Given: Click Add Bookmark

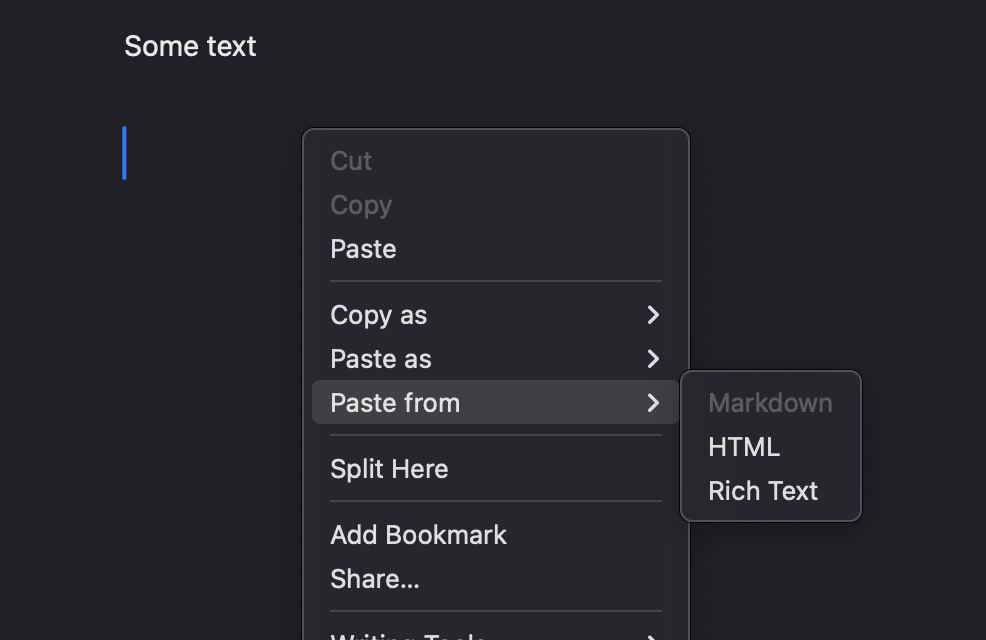Looking at the screenshot, I should [x=418, y=535].
